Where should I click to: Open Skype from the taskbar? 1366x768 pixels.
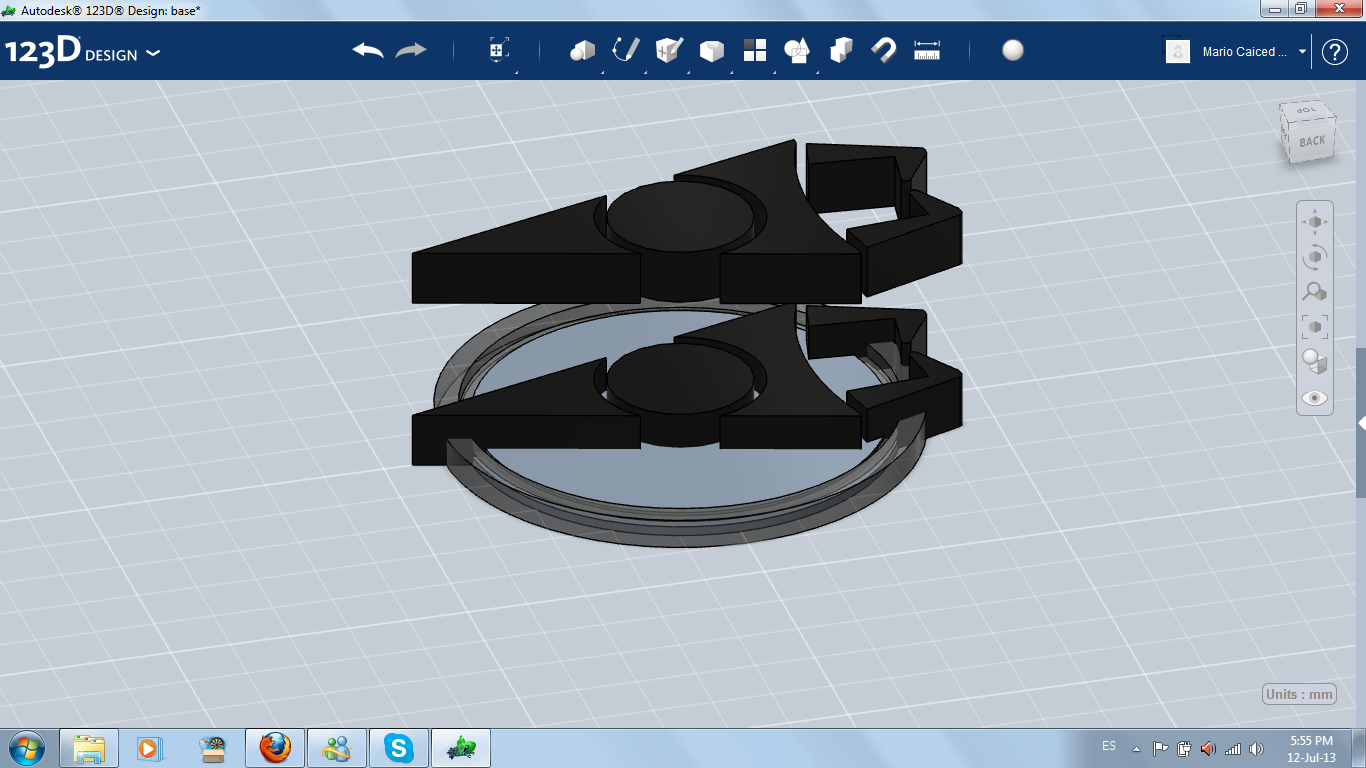399,748
